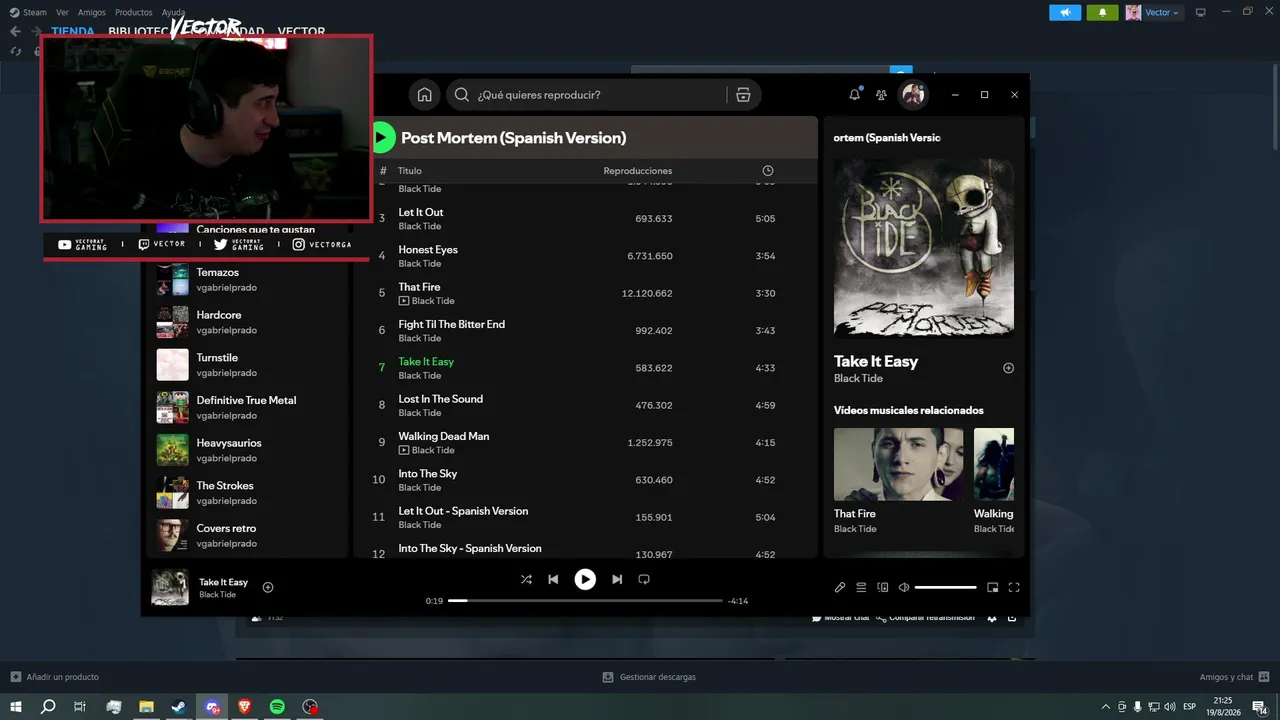The image size is (1280, 720).
Task: Click the main play button
Action: tap(585, 579)
